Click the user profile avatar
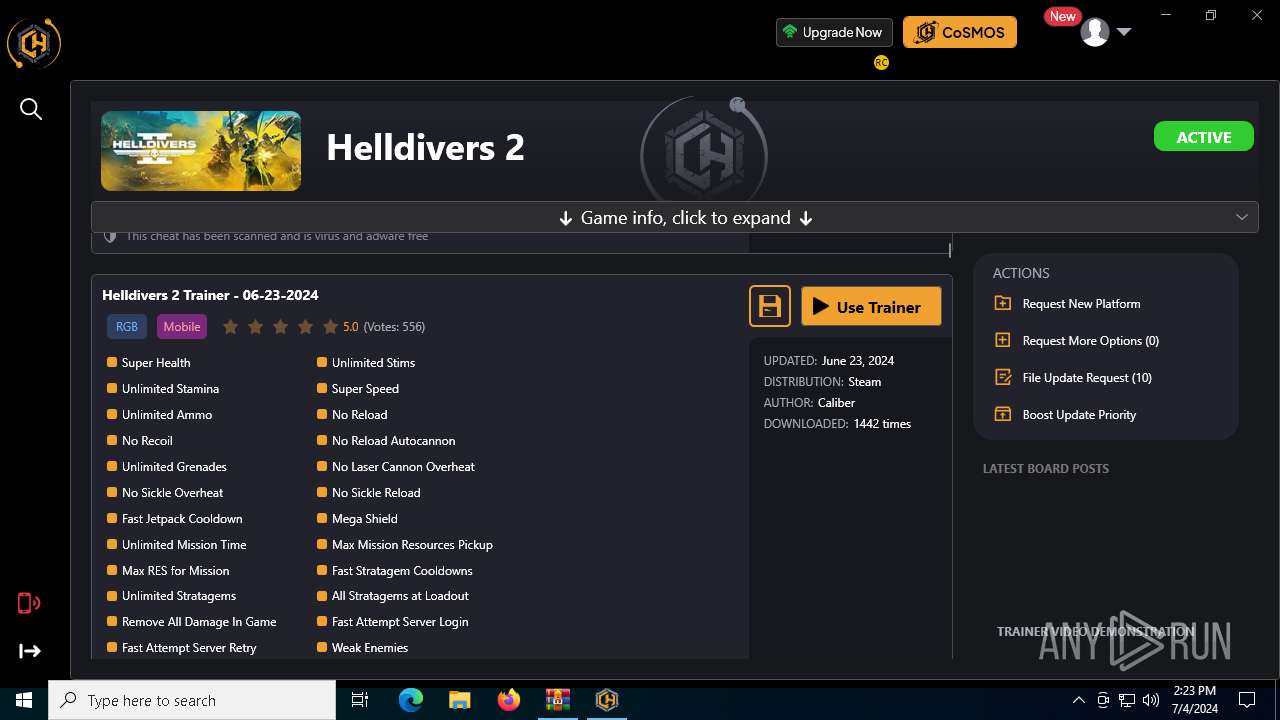Image resolution: width=1280 pixels, height=720 pixels. 1095,32
